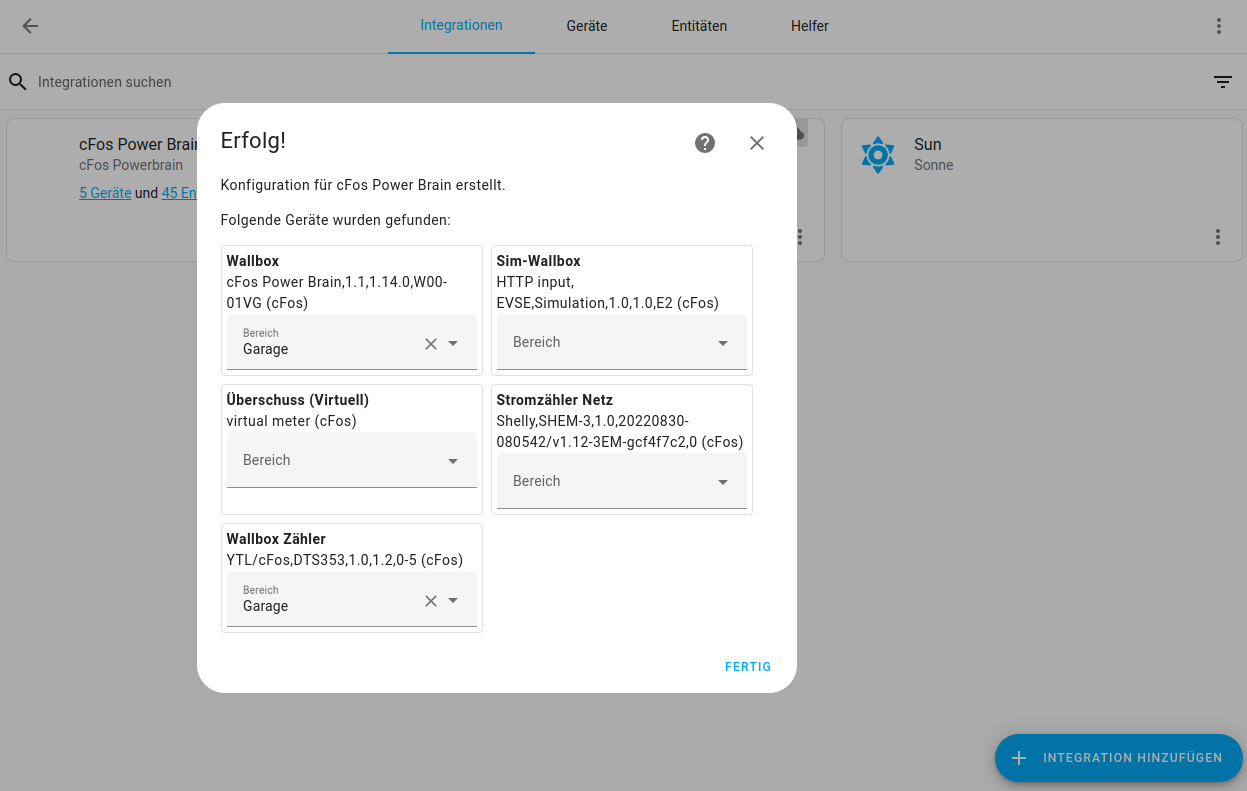The height and width of the screenshot is (791, 1247).
Task: Open the partially hidden card's three-dot menu
Action: [800, 237]
